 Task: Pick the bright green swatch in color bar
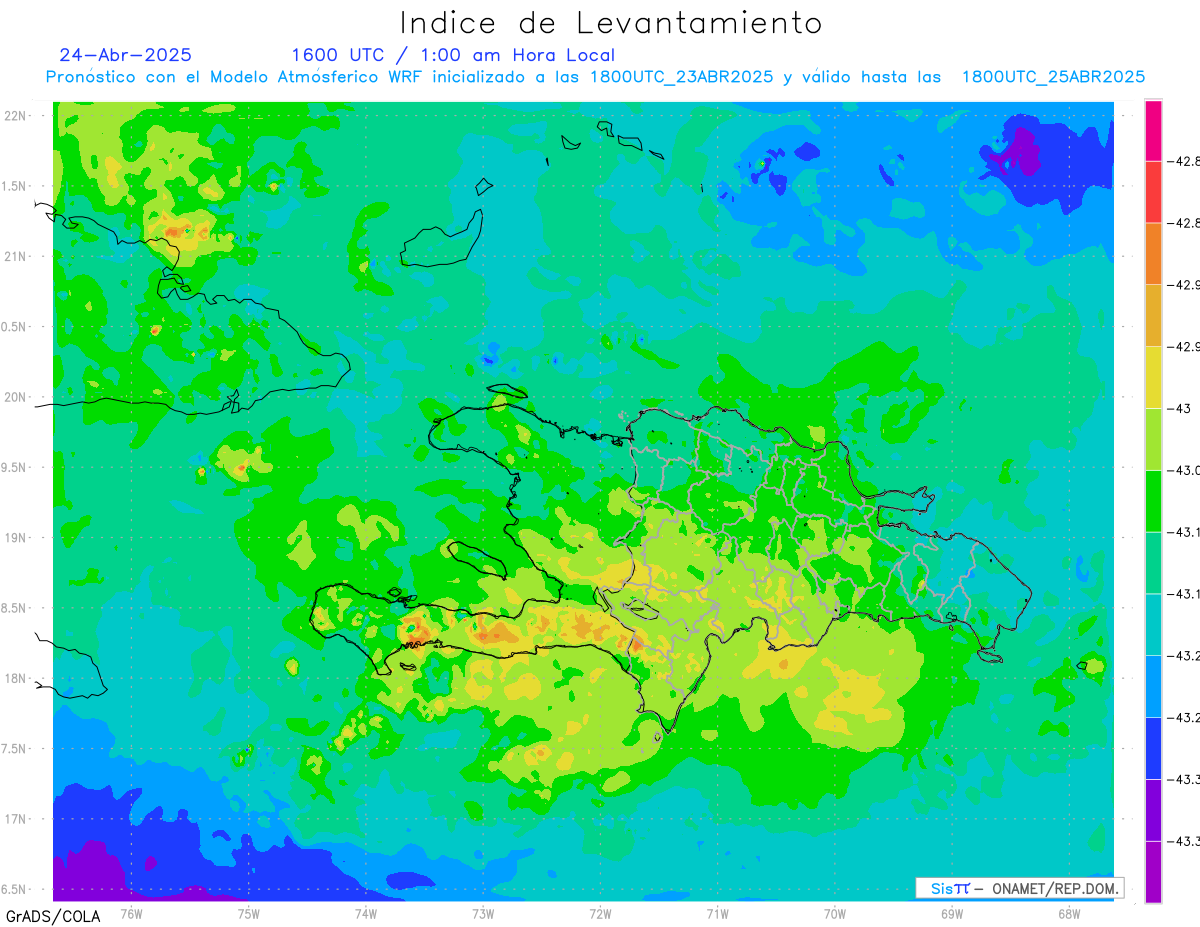[1153, 500]
